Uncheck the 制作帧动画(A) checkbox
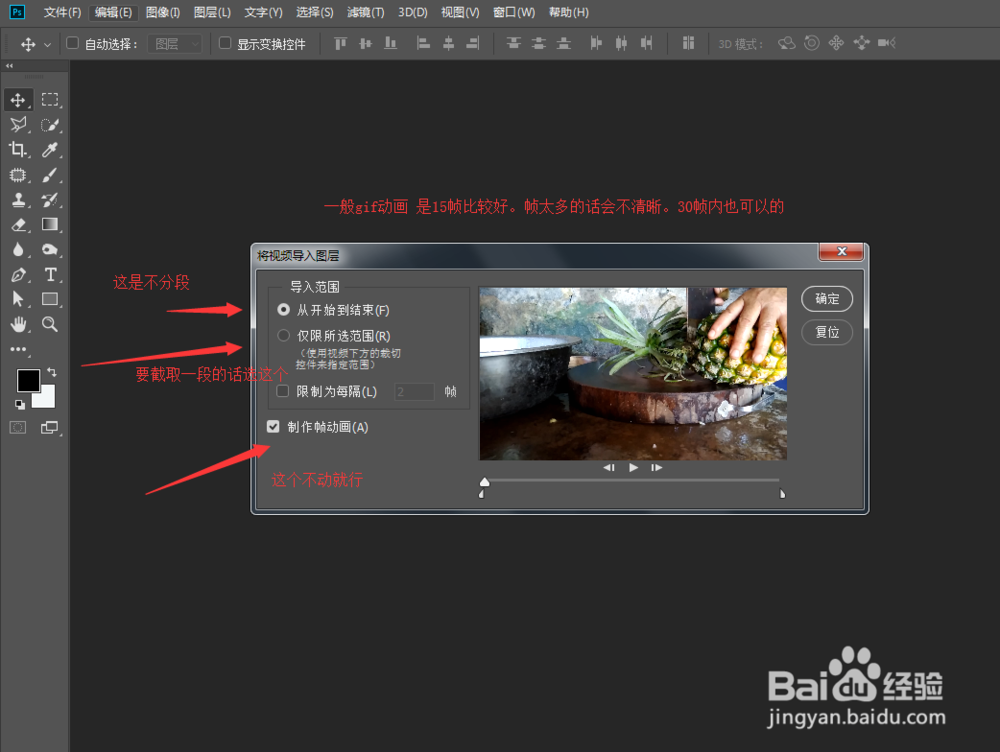This screenshot has height=752, width=1000. click(x=273, y=427)
